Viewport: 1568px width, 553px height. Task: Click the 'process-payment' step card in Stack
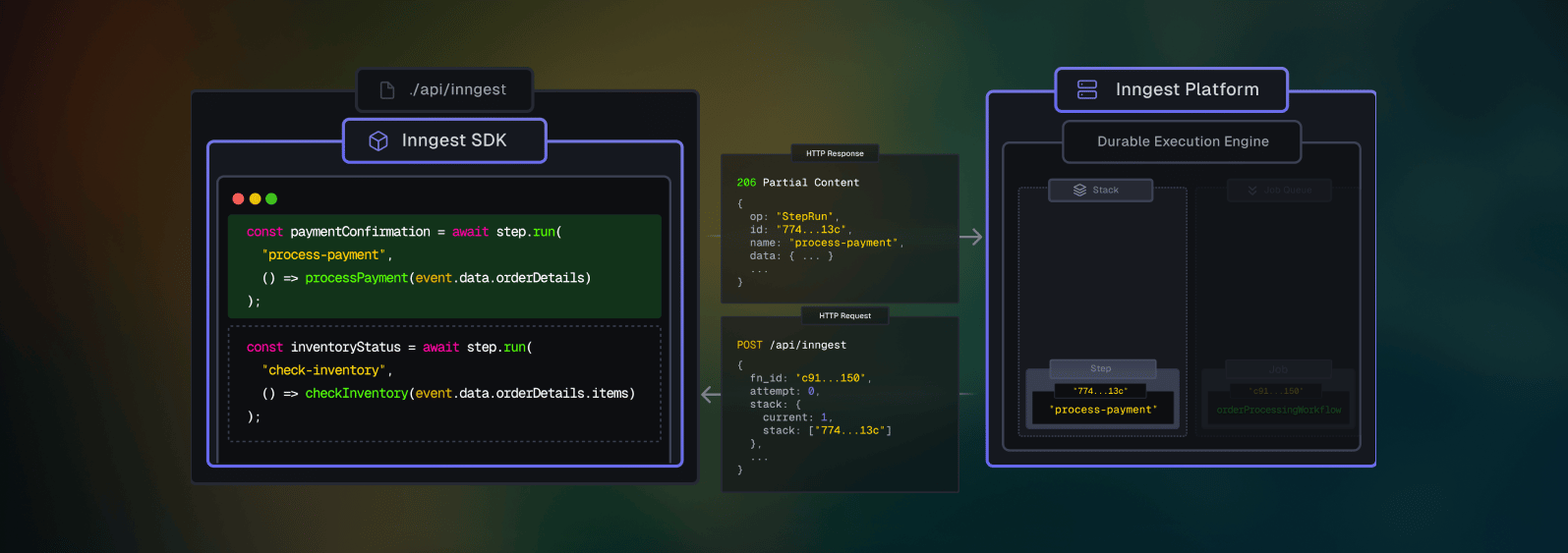point(1103,410)
